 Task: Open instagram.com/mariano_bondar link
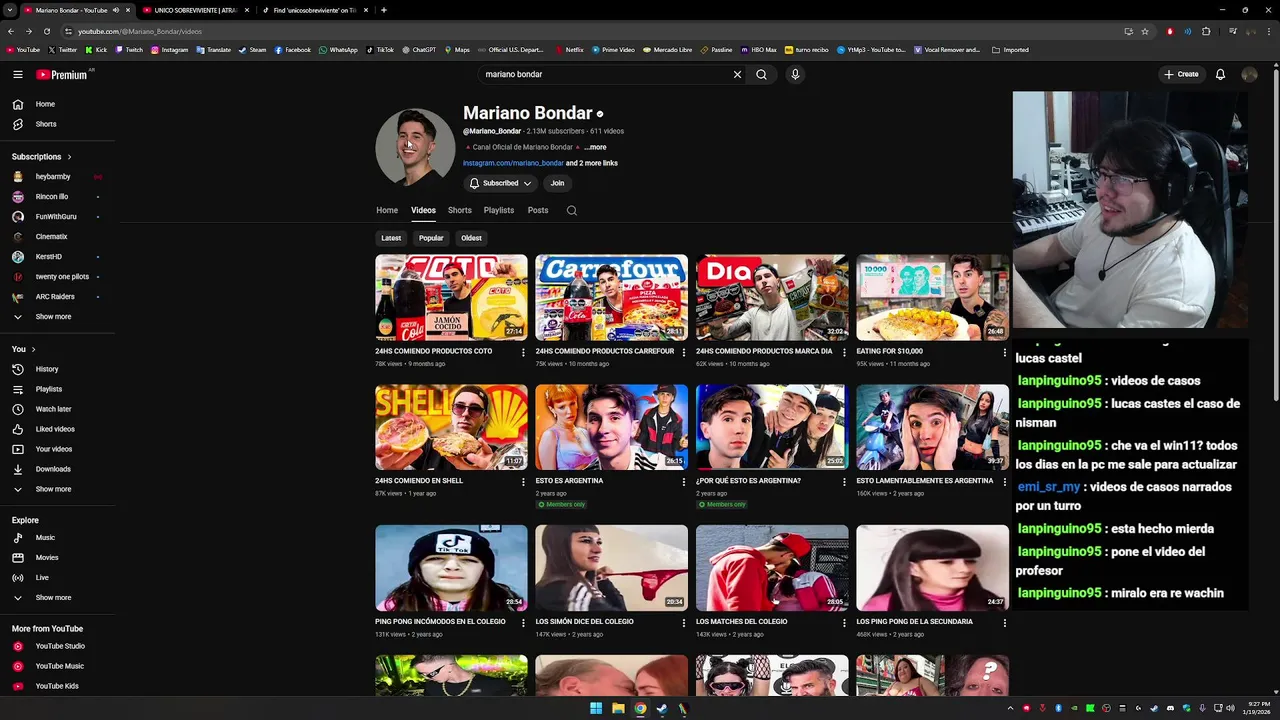click(513, 163)
